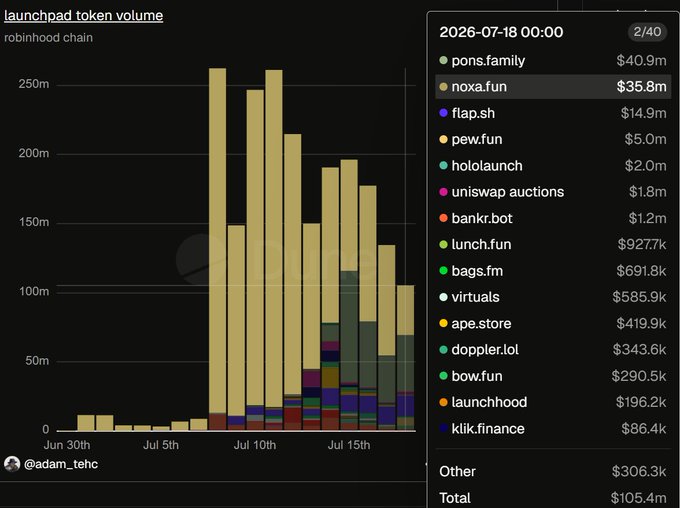The height and width of the screenshot is (508, 680).
Task: Click ape.store's gold color dot
Action: point(443,323)
